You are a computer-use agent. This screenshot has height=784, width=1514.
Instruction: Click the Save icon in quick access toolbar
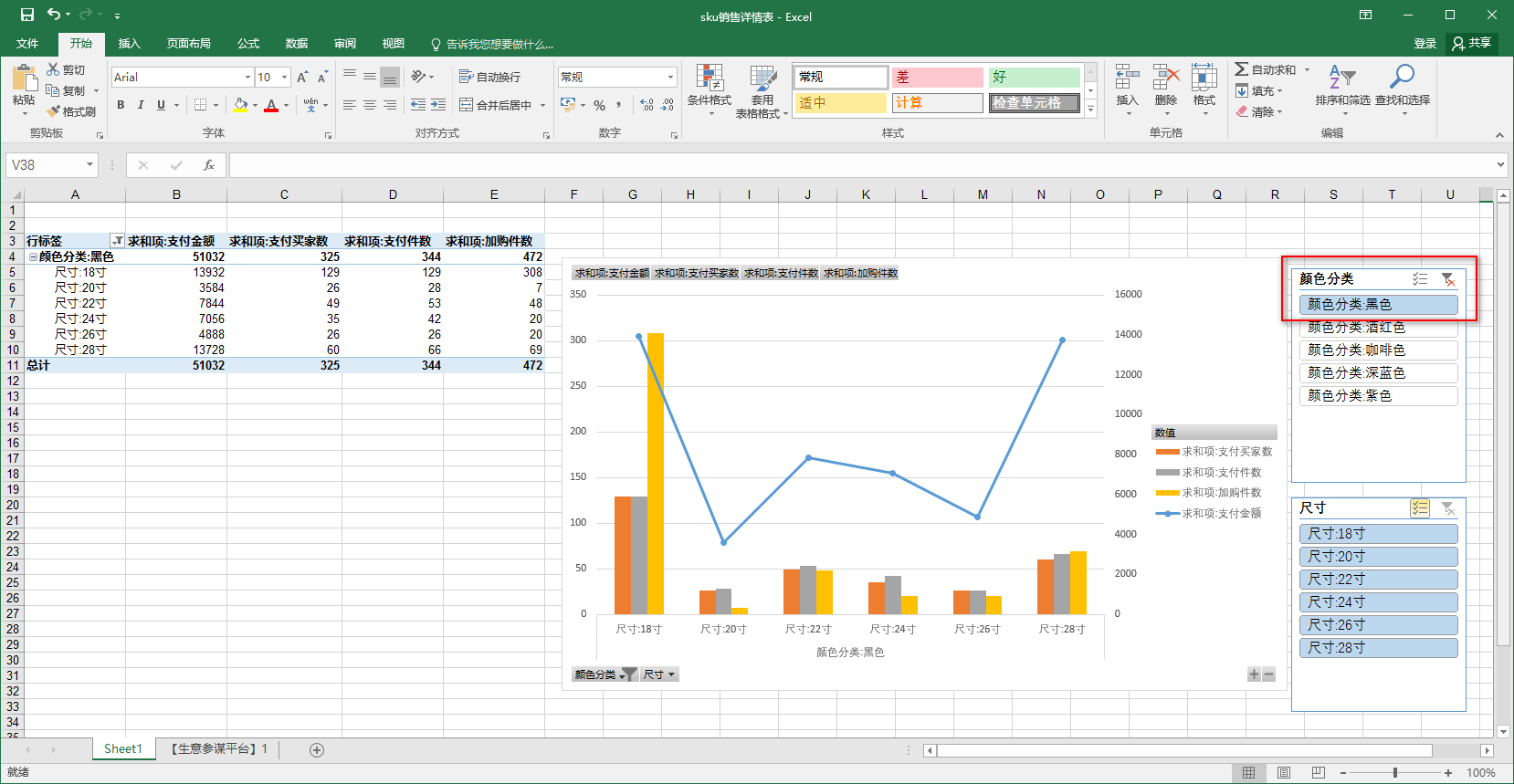[26, 15]
